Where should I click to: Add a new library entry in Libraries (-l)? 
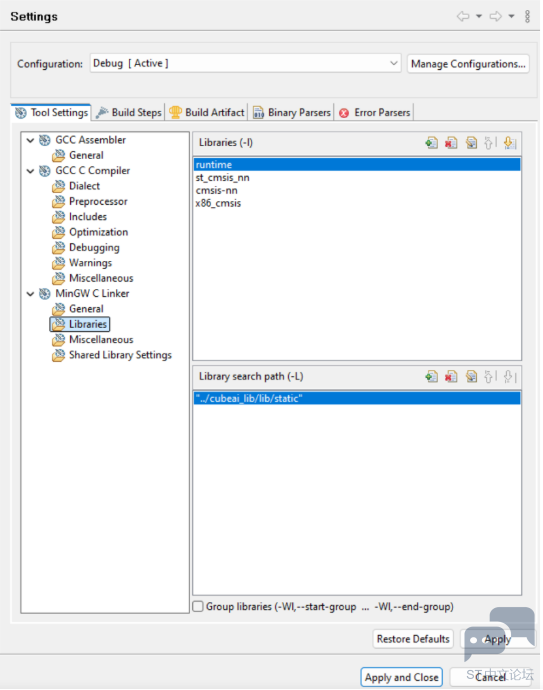pos(431,143)
